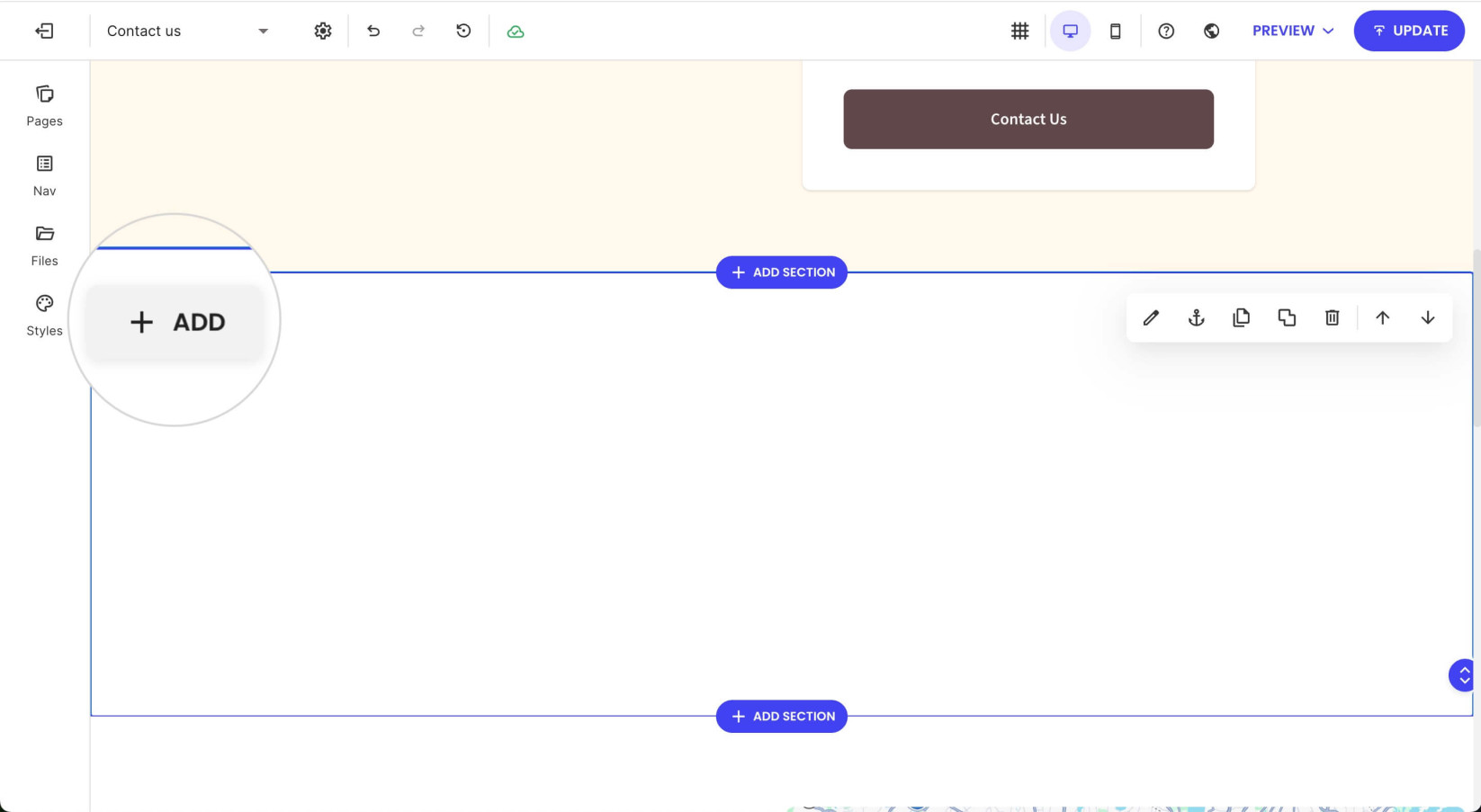This screenshot has height=812, width=1481.
Task: Open the Nav panel
Action: pyautogui.click(x=44, y=175)
